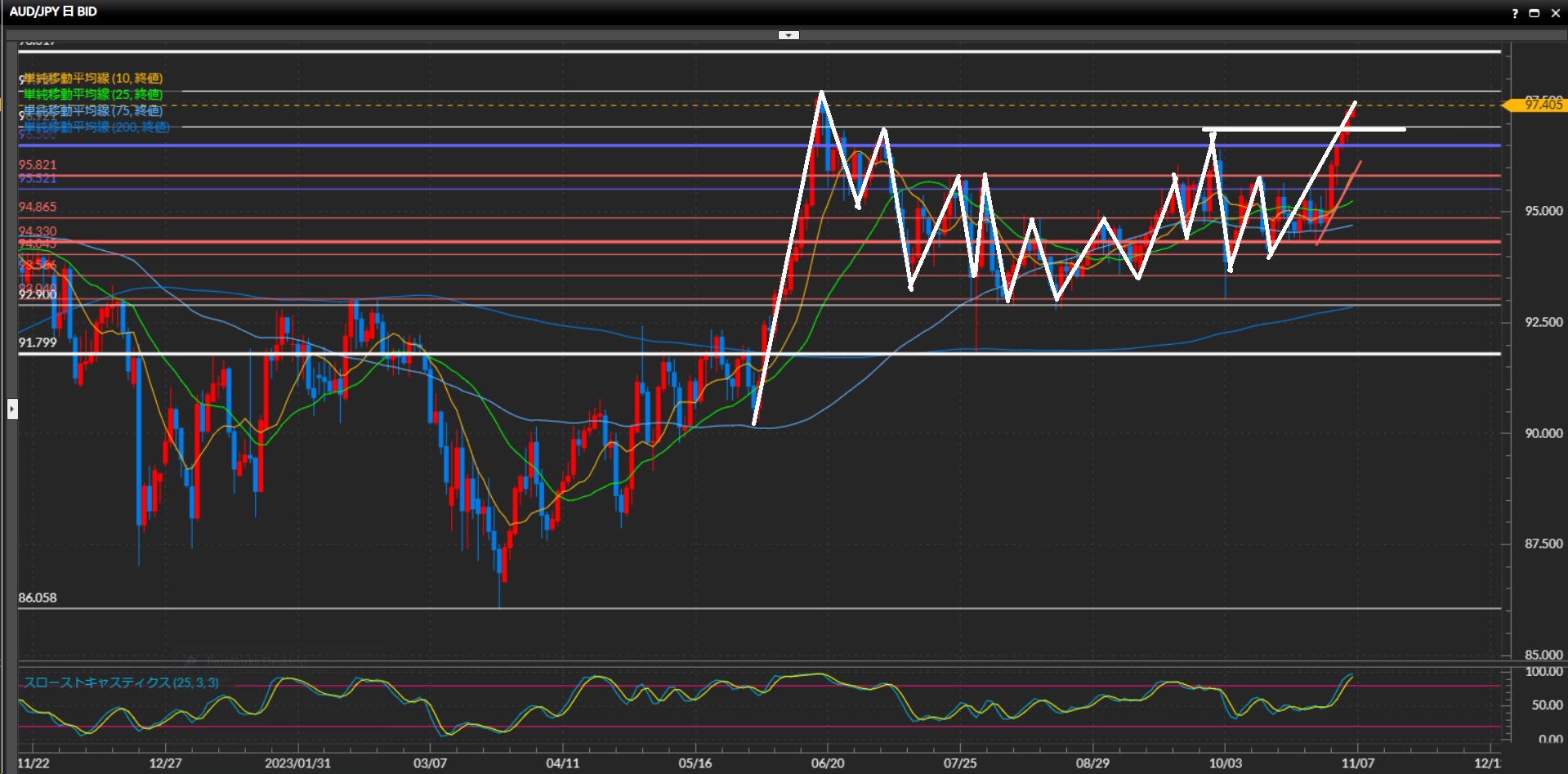This screenshot has width=1568, height=774.
Task: Close the AUD/JPY chart panel
Action: click(1555, 13)
